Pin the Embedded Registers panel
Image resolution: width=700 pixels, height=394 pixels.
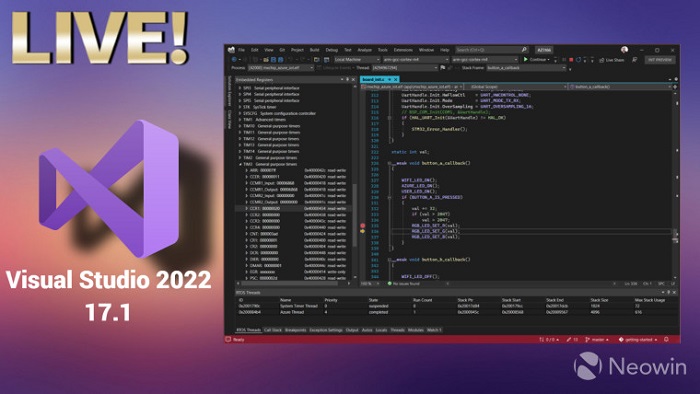[x=347, y=79]
